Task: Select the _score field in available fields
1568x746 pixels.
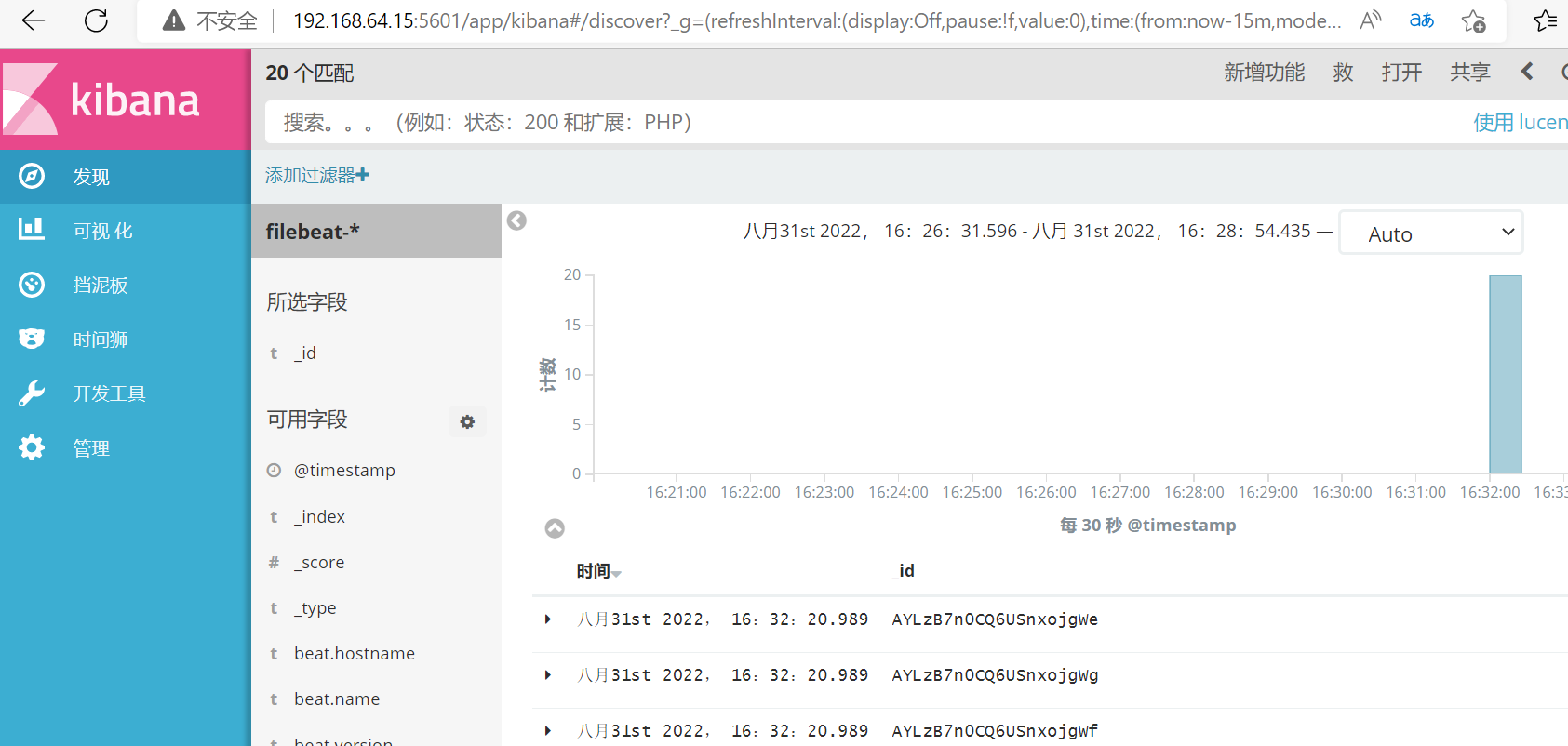Action: pos(319,563)
